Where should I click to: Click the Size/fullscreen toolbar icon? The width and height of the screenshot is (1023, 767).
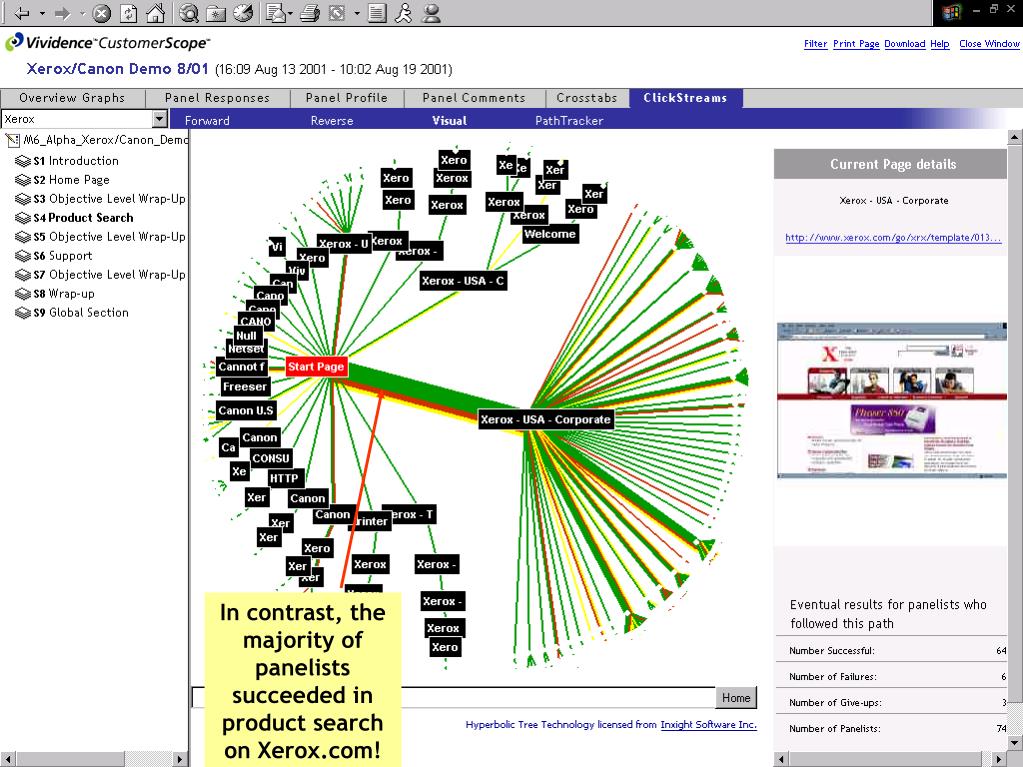[337, 12]
